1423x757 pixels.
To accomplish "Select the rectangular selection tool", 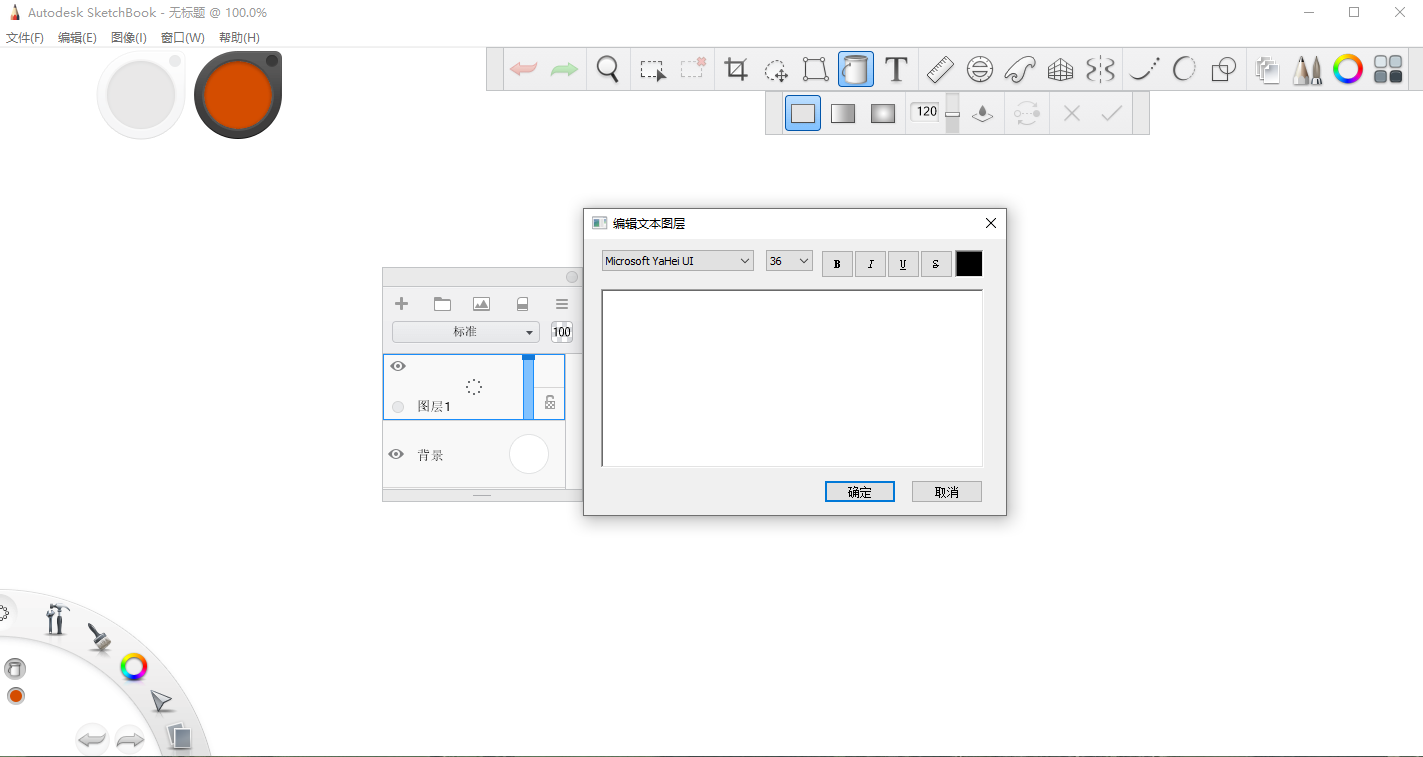I will tap(652, 69).
